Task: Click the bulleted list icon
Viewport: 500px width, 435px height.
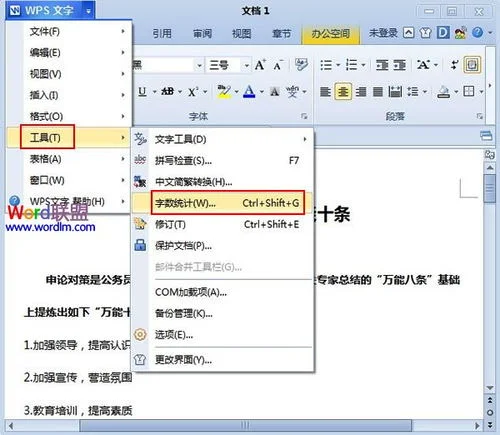Action: pos(326,65)
